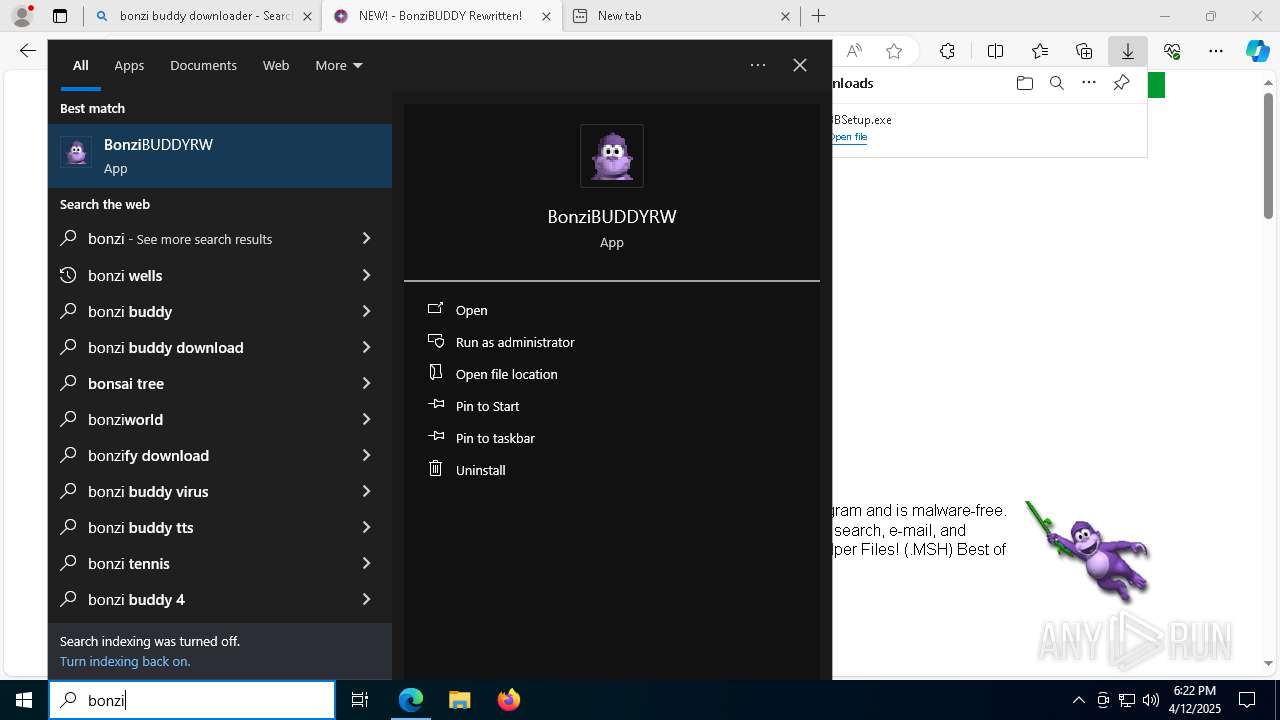Image resolution: width=1280 pixels, height=720 pixels.
Task: Add page to favorites star icon
Action: pos(894,51)
